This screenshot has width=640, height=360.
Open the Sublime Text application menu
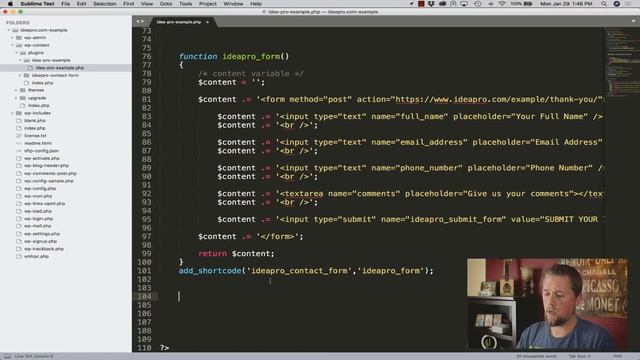click(37, 4)
